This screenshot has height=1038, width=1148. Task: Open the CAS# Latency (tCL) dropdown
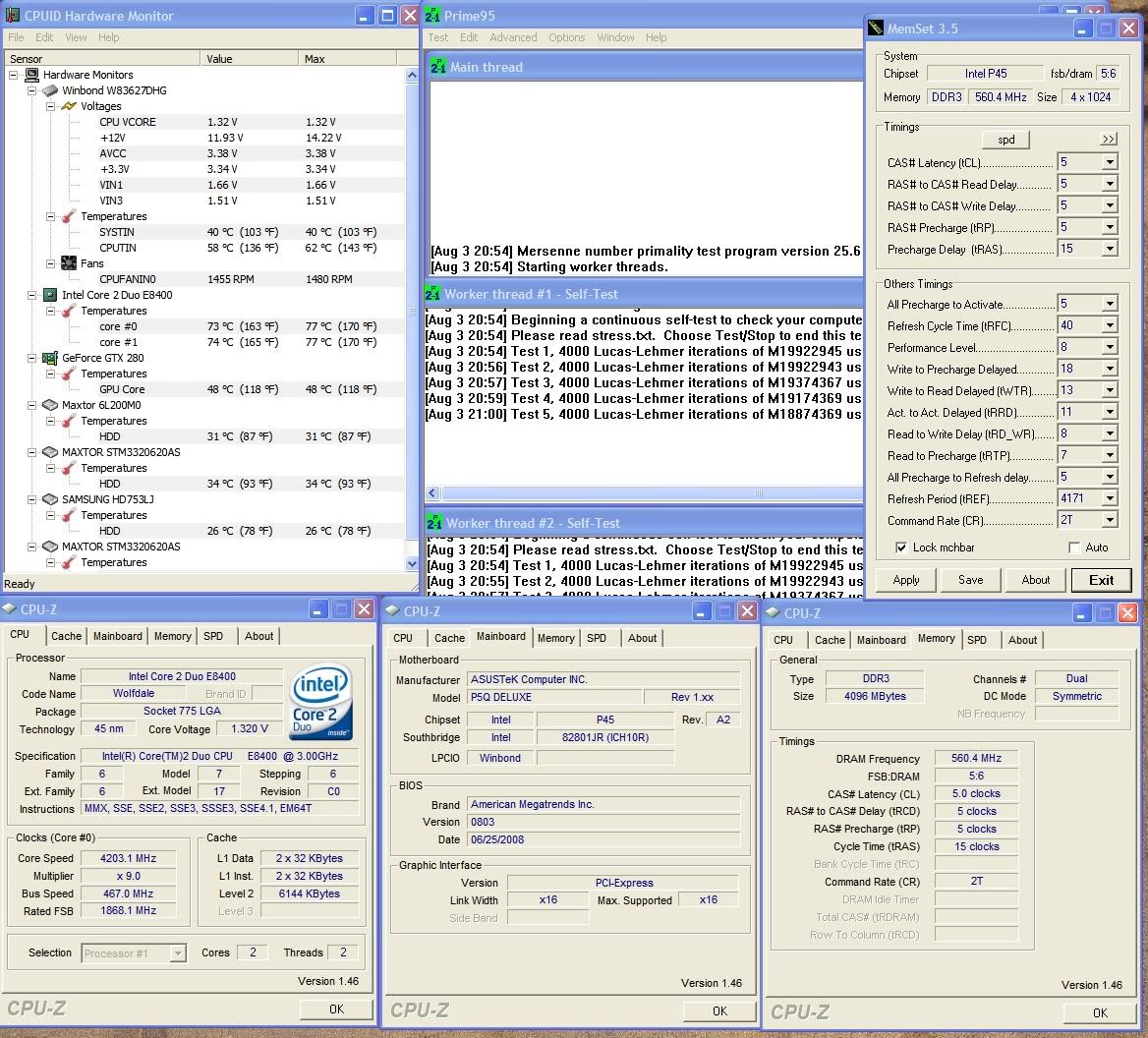pyautogui.click(x=1110, y=162)
